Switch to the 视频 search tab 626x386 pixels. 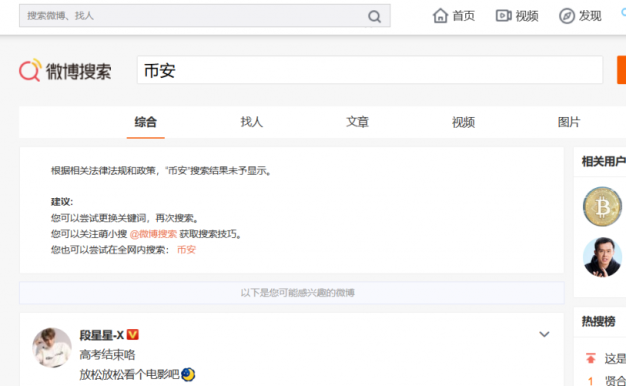pyautogui.click(x=463, y=122)
